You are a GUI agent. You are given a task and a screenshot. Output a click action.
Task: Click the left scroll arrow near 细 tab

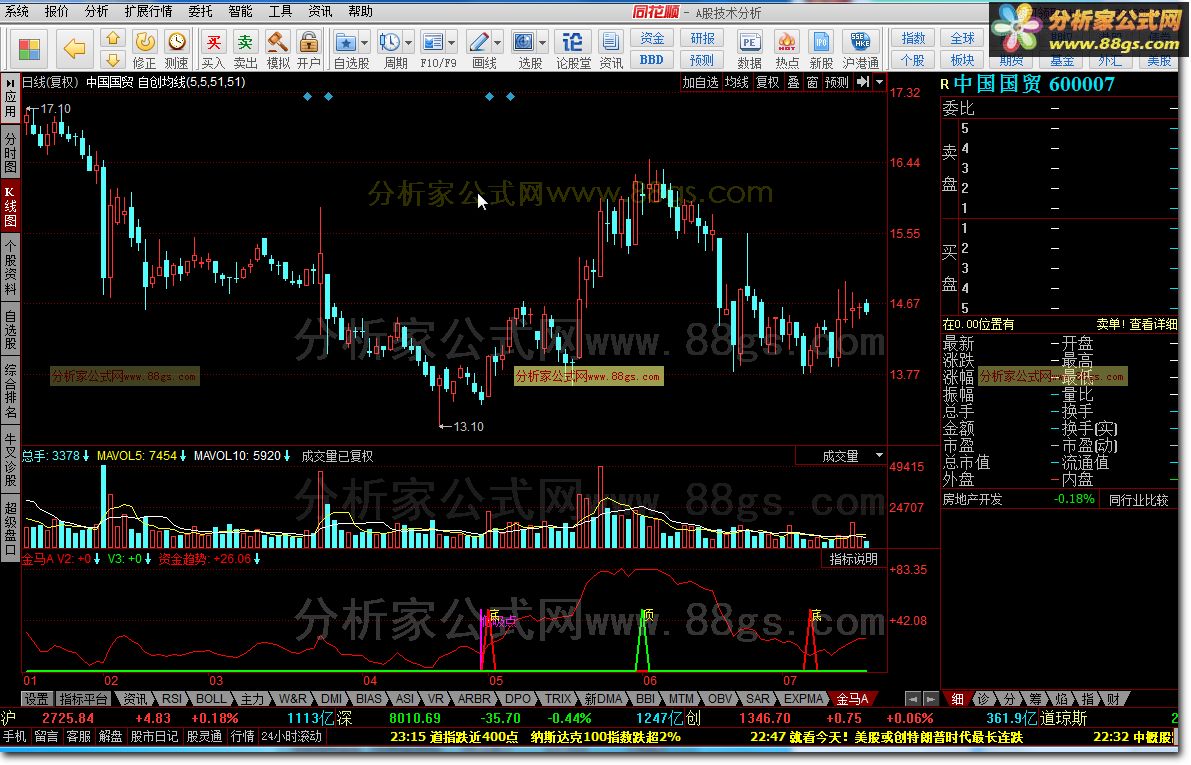click(913, 698)
